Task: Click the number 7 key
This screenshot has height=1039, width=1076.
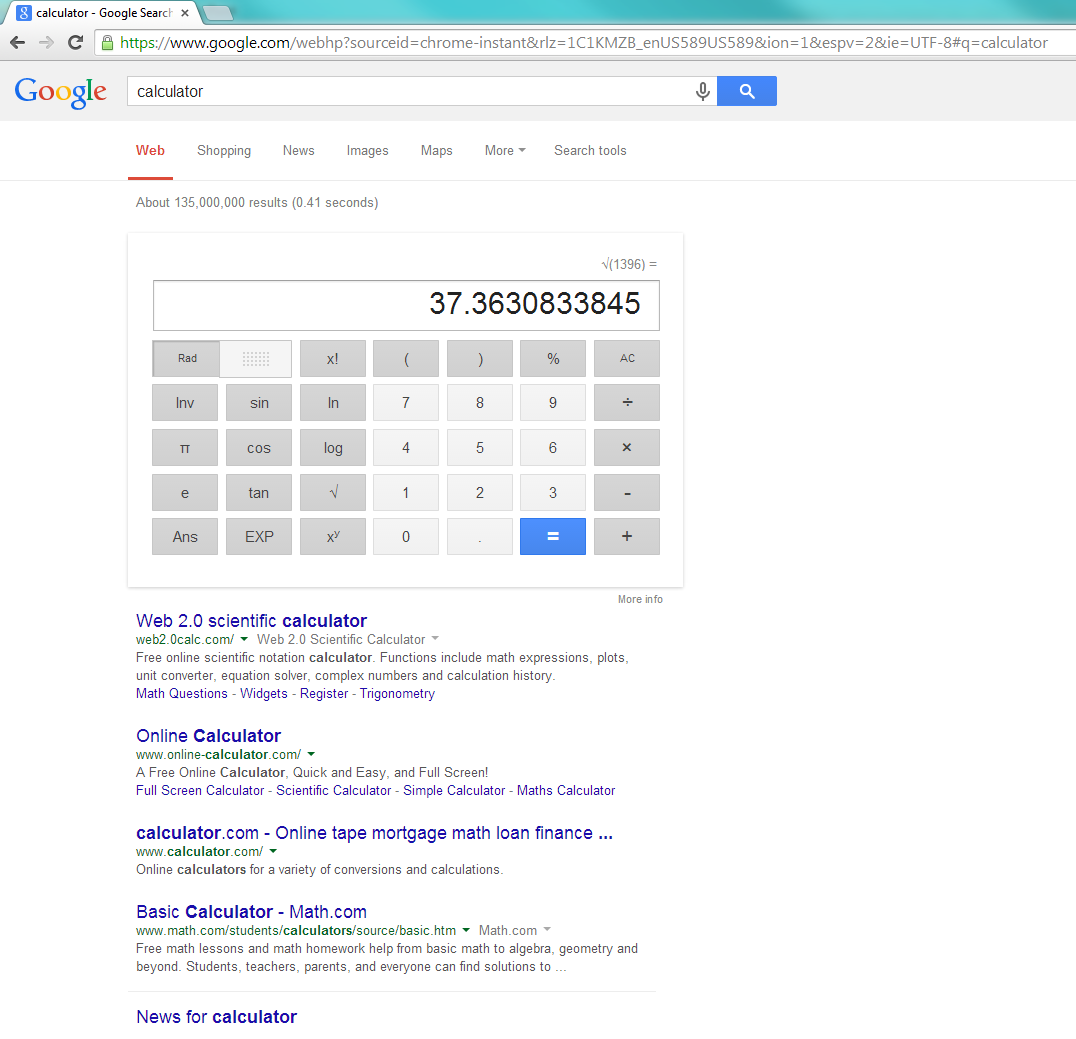Action: point(406,403)
